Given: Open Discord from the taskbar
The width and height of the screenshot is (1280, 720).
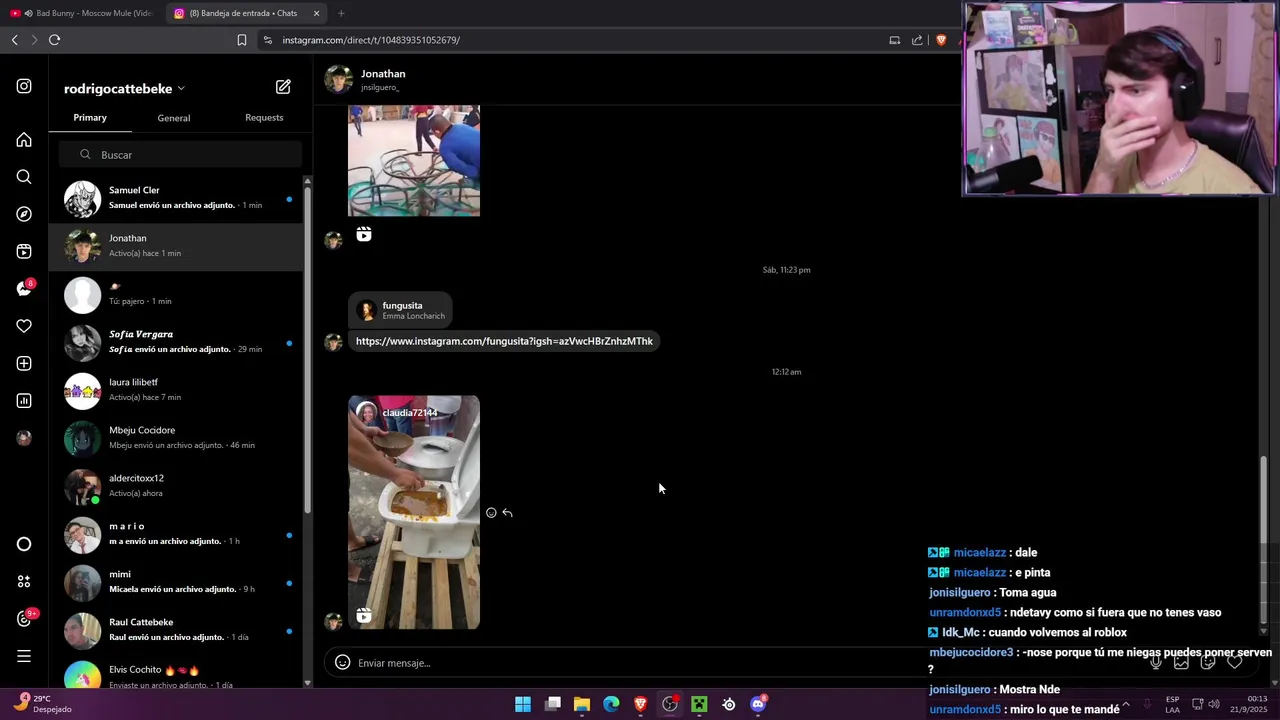Looking at the screenshot, I should [758, 704].
